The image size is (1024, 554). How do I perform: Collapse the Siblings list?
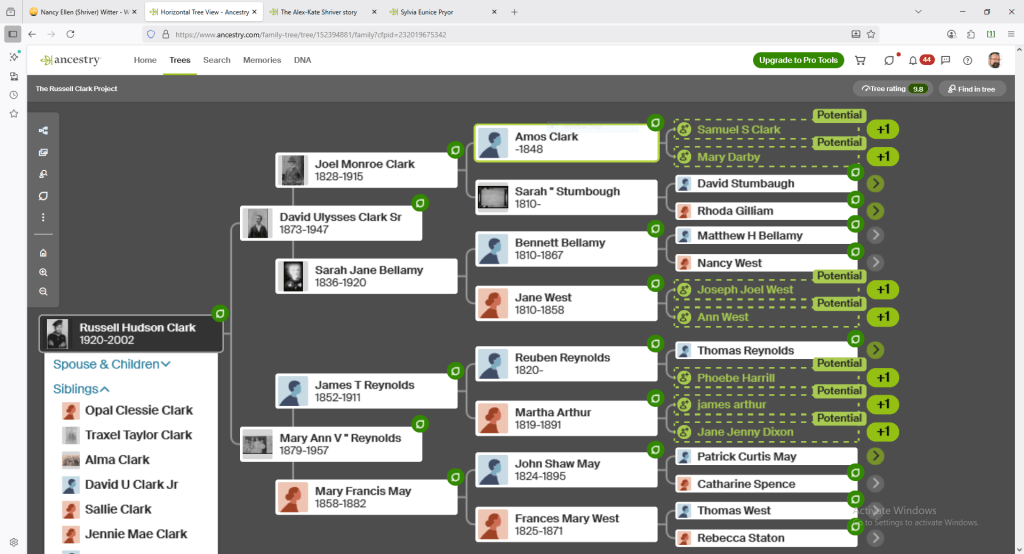(81, 389)
